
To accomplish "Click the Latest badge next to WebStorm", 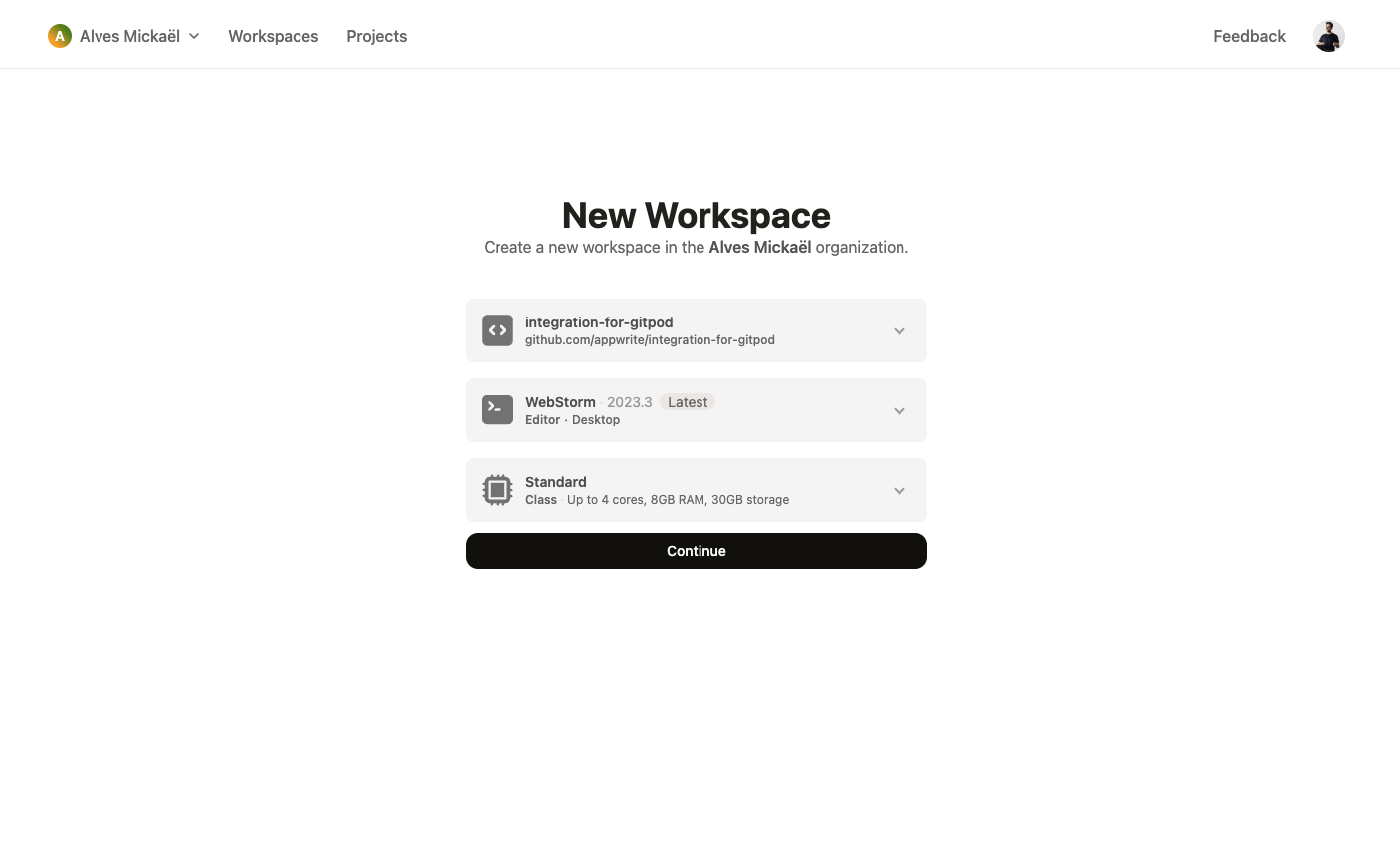I will (x=688, y=402).
